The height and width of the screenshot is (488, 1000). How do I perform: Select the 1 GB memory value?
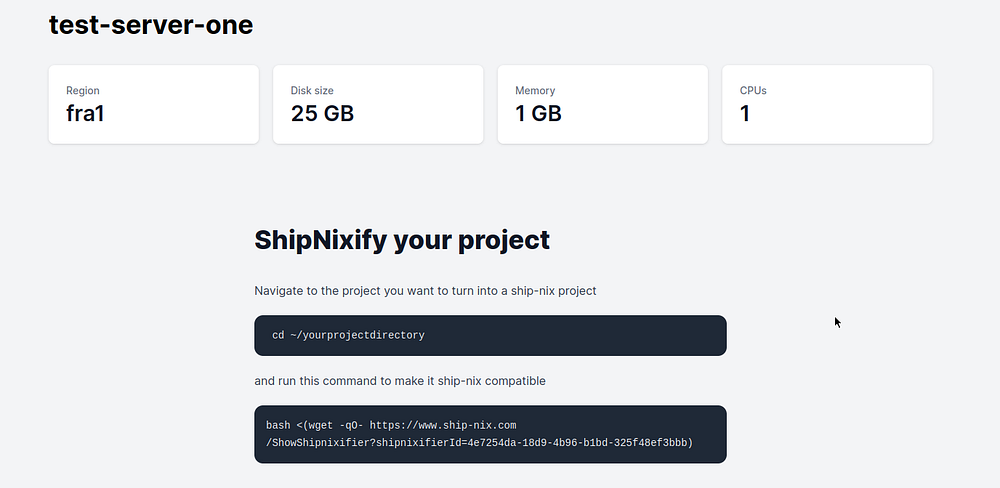pyautogui.click(x=538, y=114)
